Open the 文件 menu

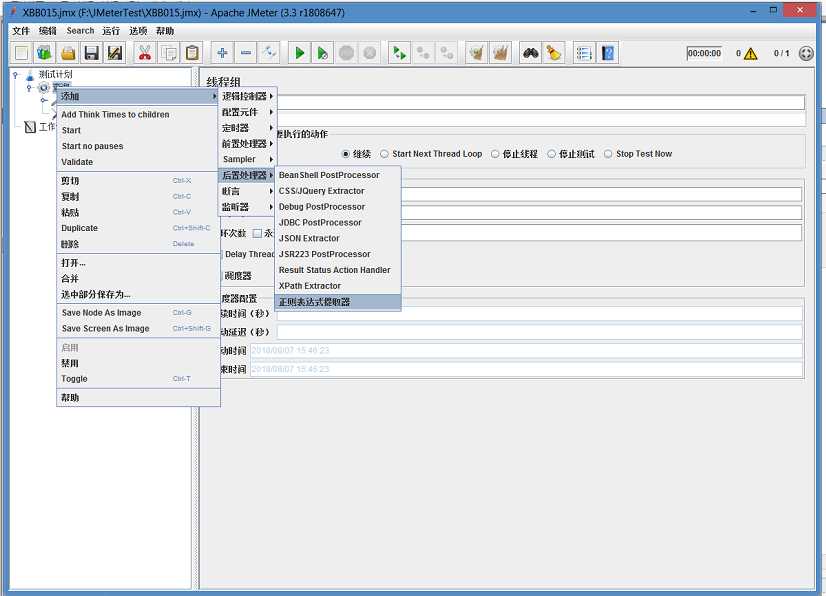pos(21,31)
